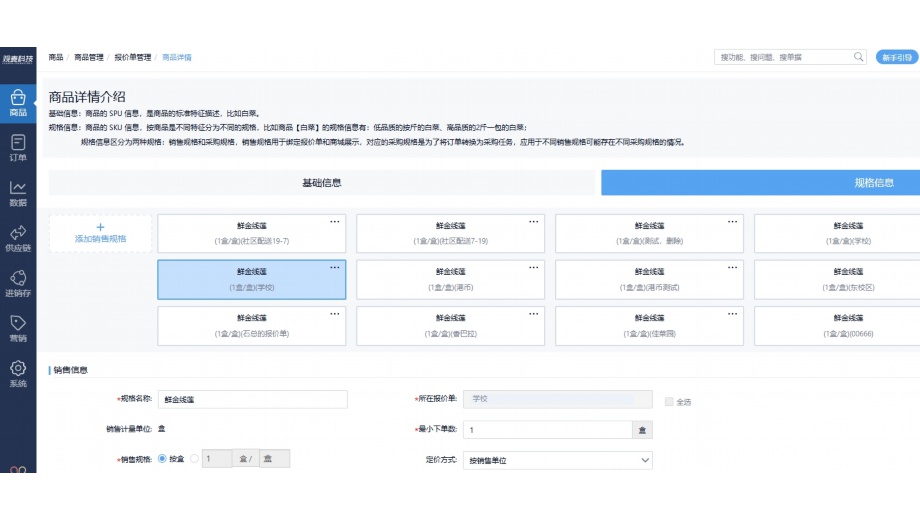The width and height of the screenshot is (920, 520).
Task: Open the more menu on the 港币 card
Action: 533,268
